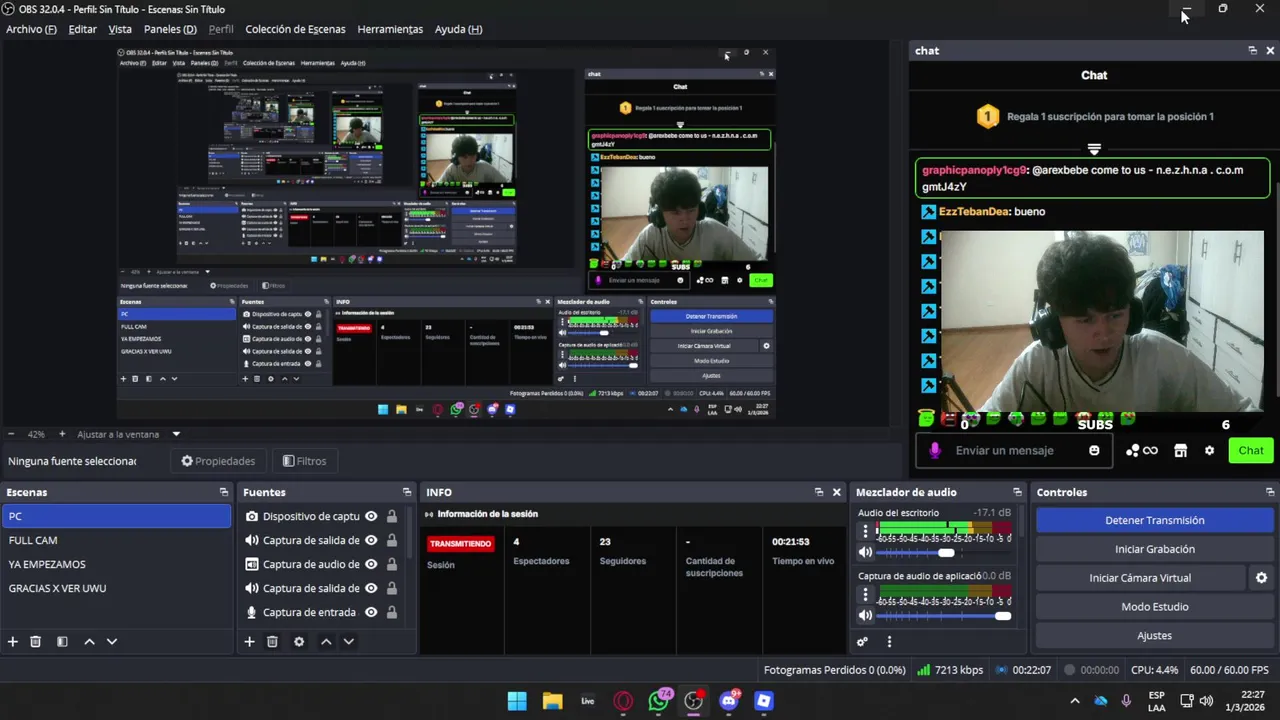Open scene filters icon in Escenas toolbar
This screenshot has width=1280, height=720.
click(62, 642)
